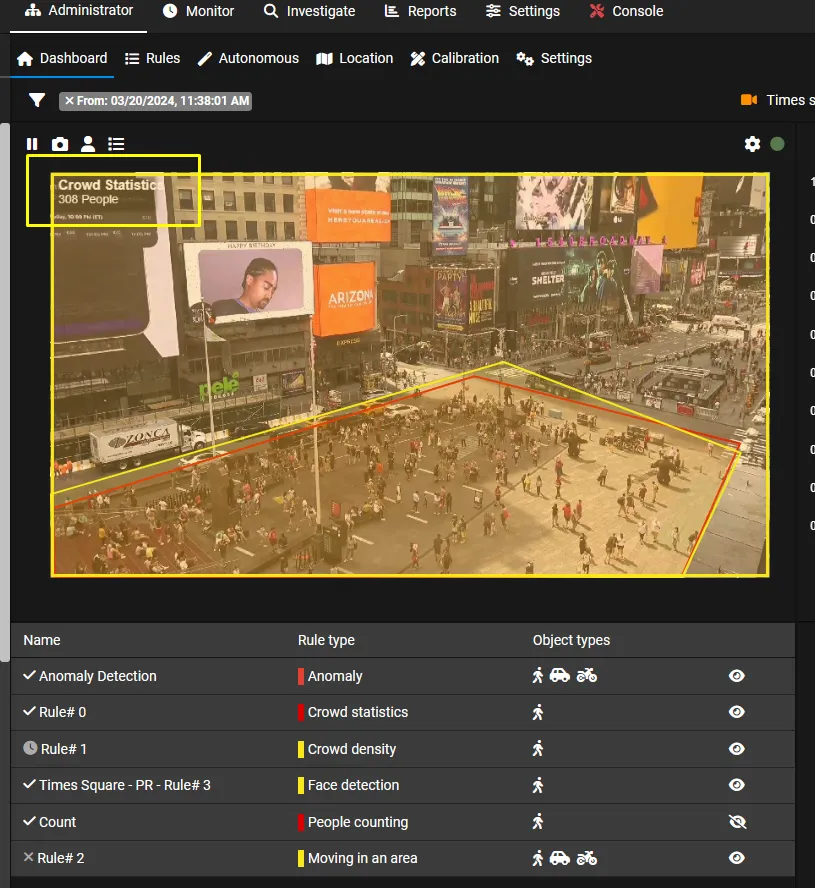Screen dimensions: 815x888
Task: Click the person icon above the video
Action: tap(88, 144)
